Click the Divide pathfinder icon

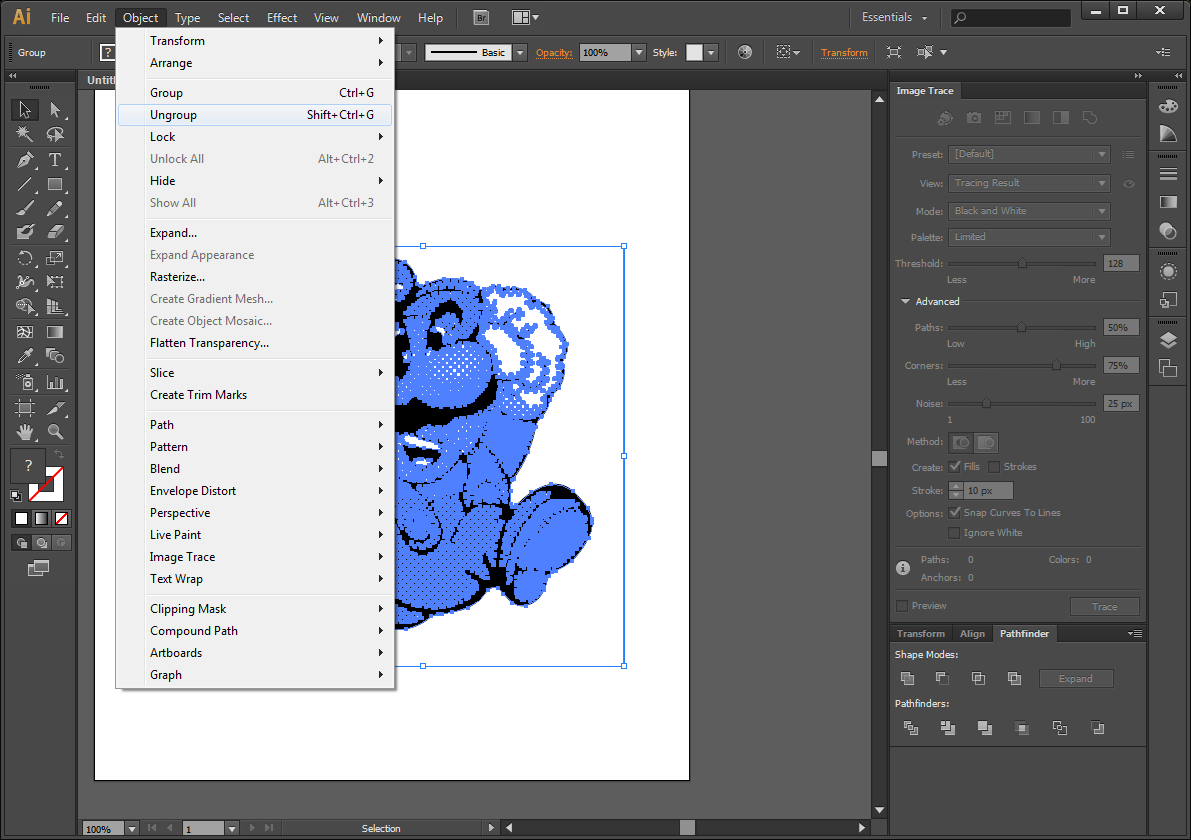[911, 728]
